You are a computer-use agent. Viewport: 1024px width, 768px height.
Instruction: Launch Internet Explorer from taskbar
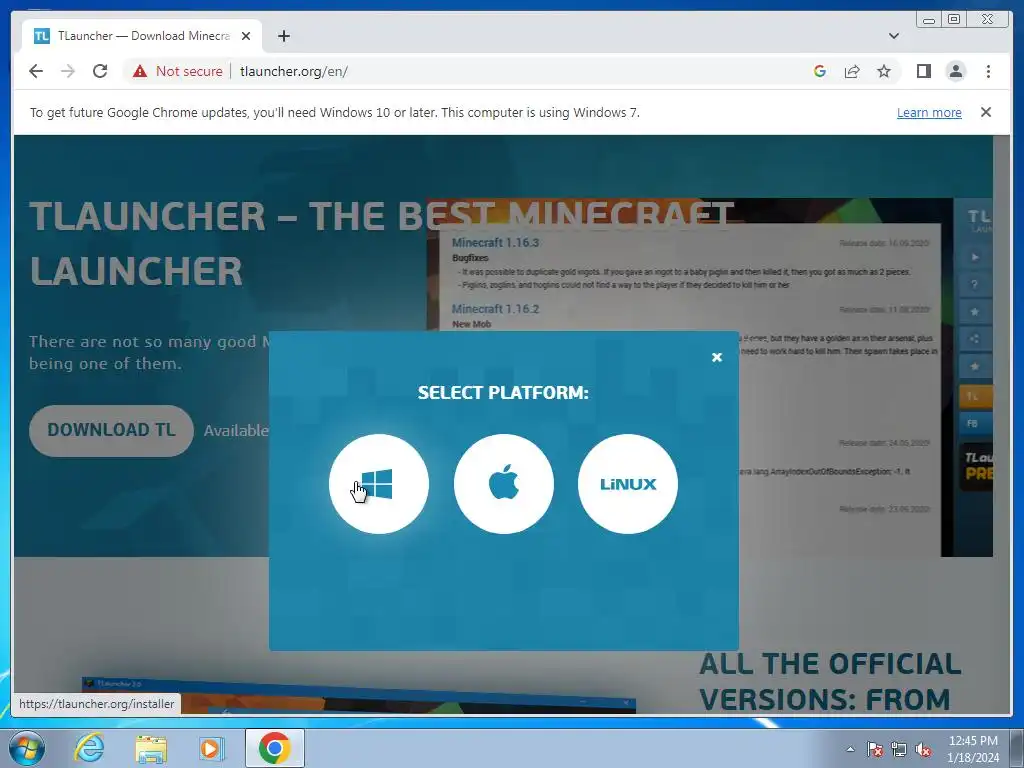tap(89, 748)
